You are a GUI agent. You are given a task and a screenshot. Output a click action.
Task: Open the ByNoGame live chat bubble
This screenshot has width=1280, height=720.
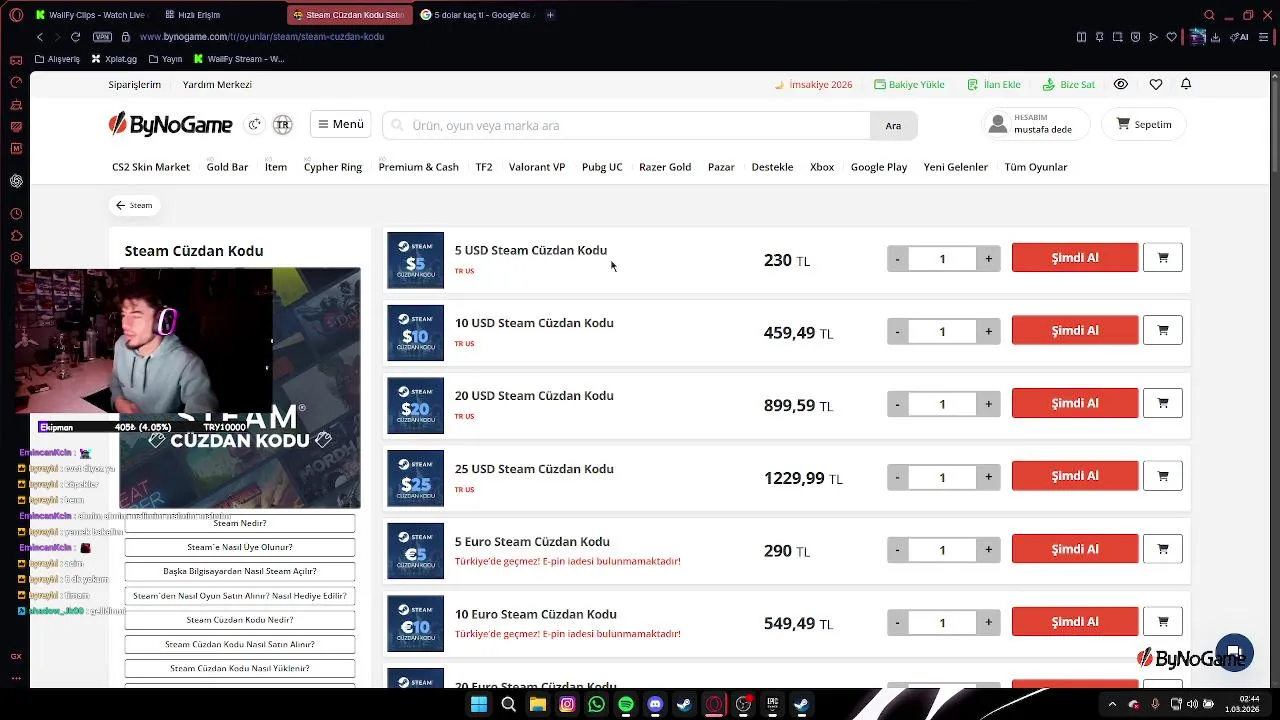point(1235,653)
